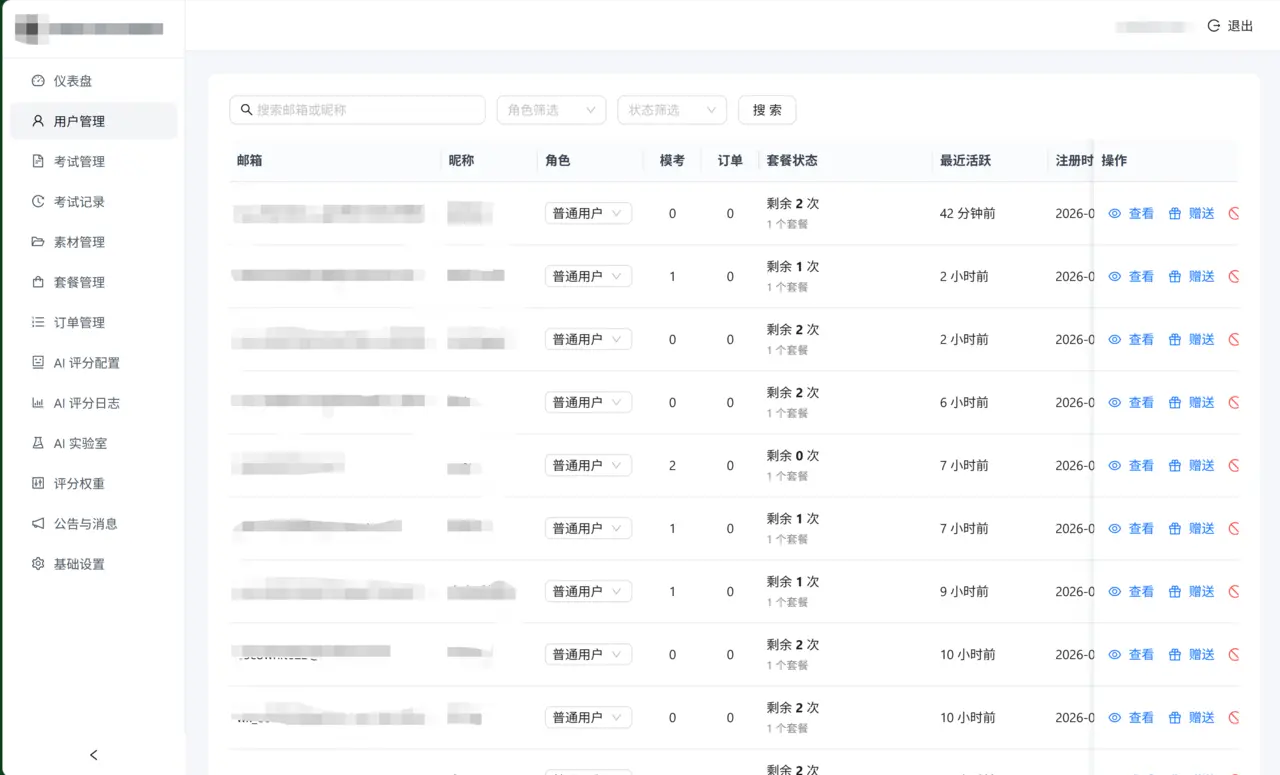The height and width of the screenshot is (775, 1280).
Task: Click the 搜索 button
Action: pyautogui.click(x=767, y=110)
